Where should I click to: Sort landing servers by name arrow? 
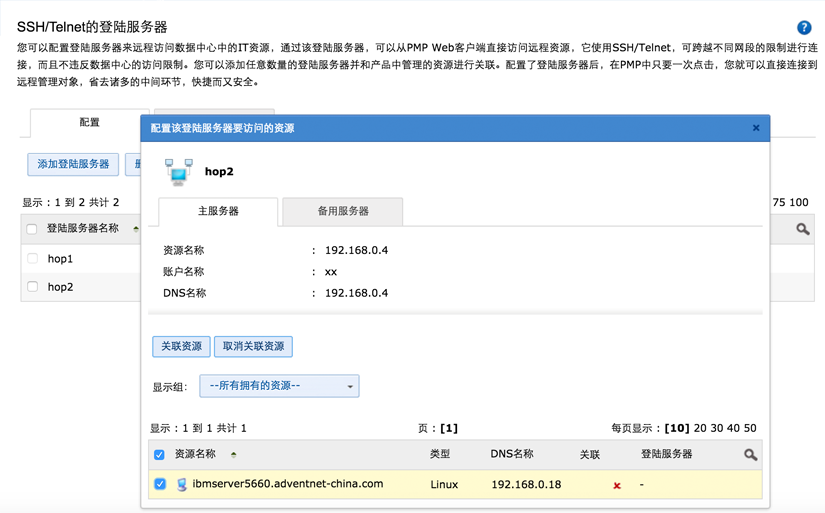[136, 229]
